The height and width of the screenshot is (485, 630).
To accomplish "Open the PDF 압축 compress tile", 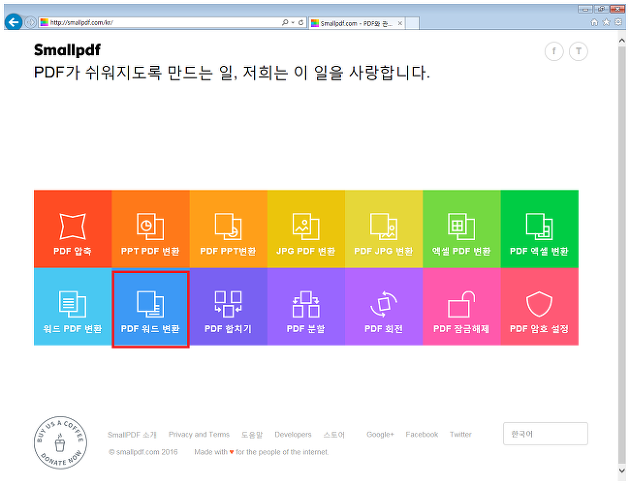I will click(x=73, y=229).
